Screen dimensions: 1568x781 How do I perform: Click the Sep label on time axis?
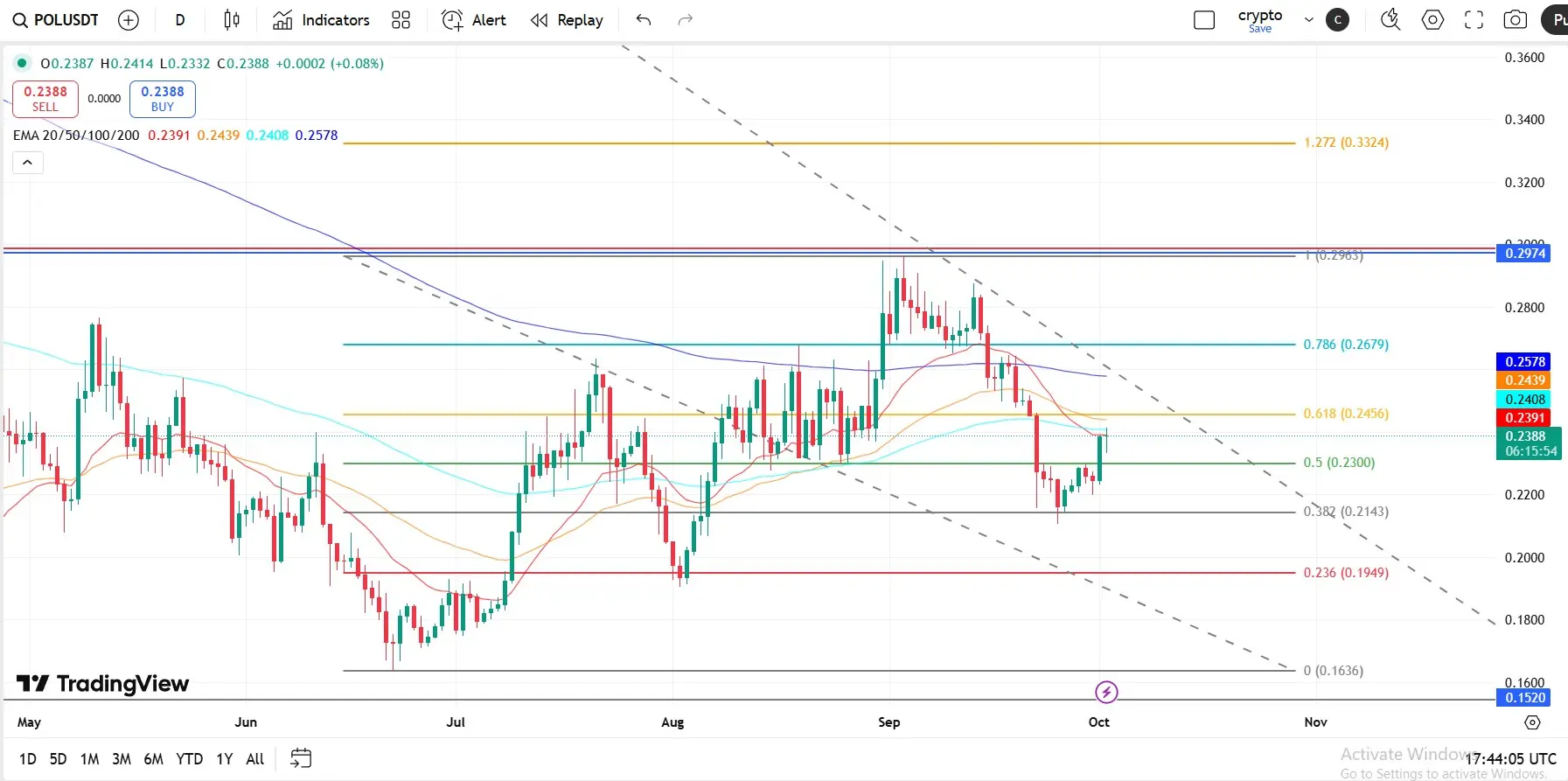[889, 722]
